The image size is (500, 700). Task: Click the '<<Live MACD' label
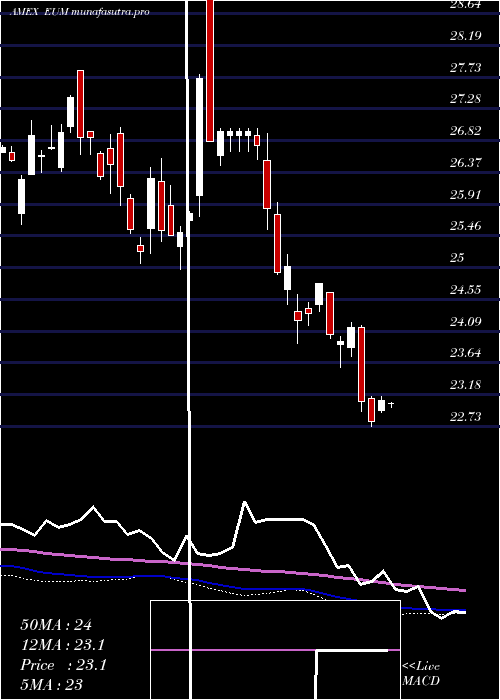click(x=421, y=673)
